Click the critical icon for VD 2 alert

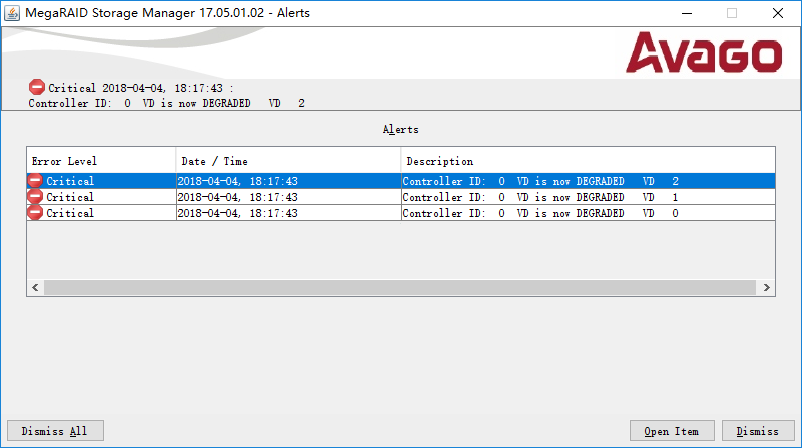click(x=35, y=181)
